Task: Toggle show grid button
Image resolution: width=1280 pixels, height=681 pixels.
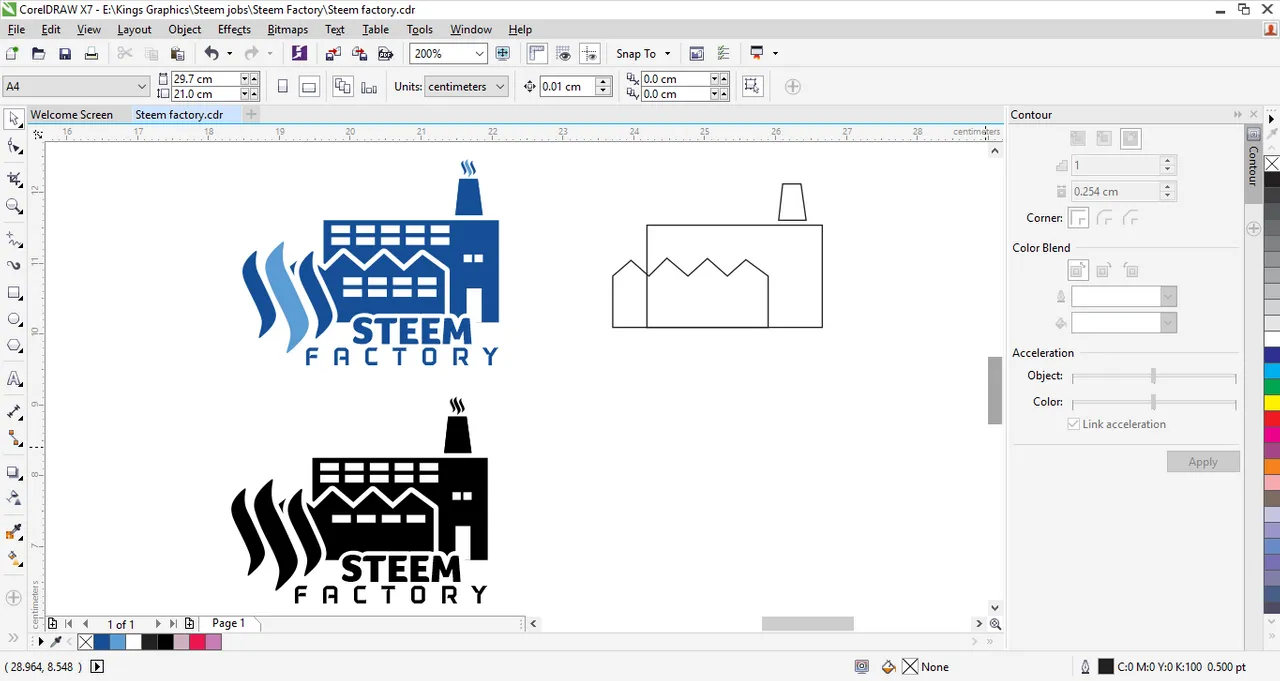Action: [564, 54]
